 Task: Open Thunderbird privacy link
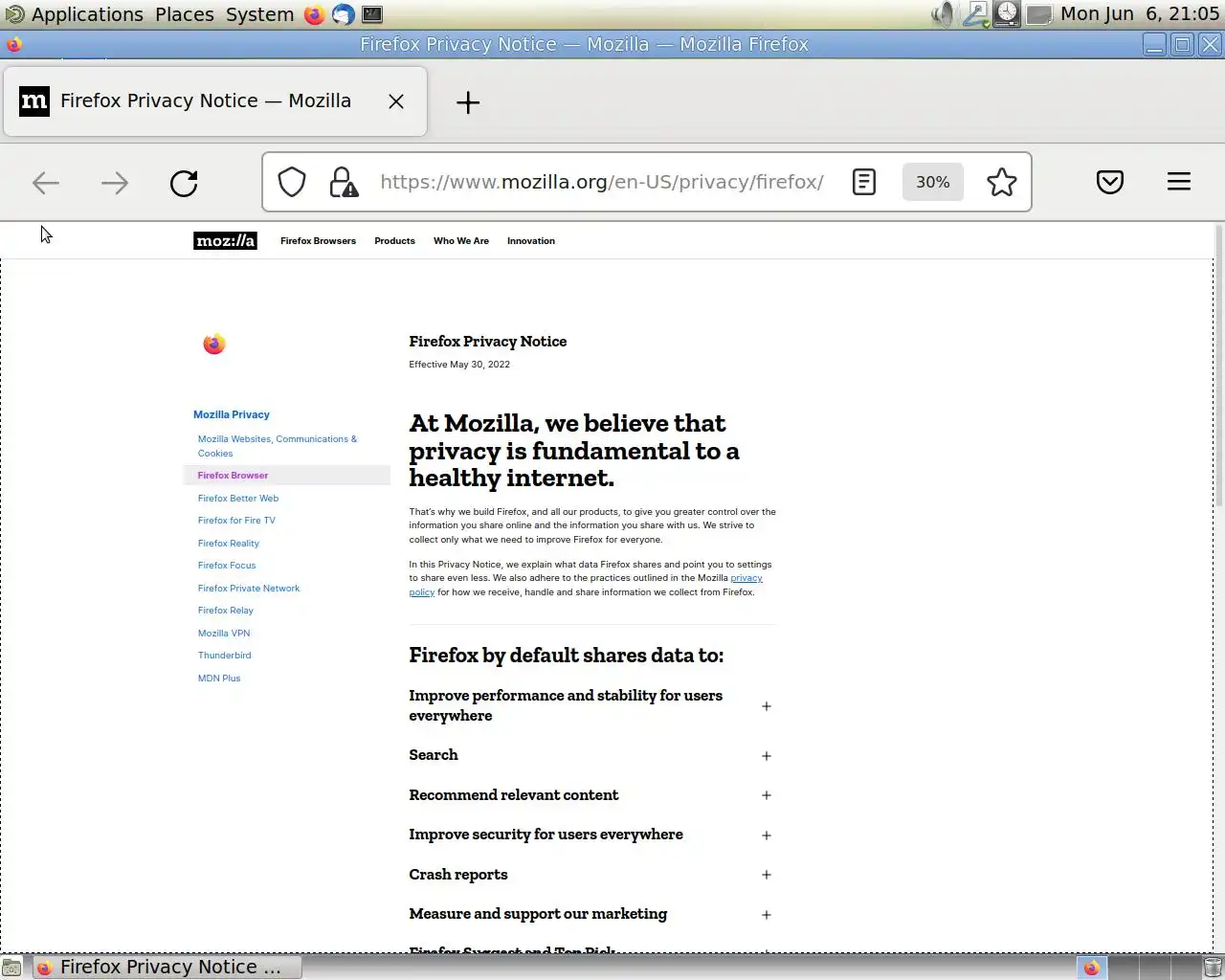click(x=225, y=656)
